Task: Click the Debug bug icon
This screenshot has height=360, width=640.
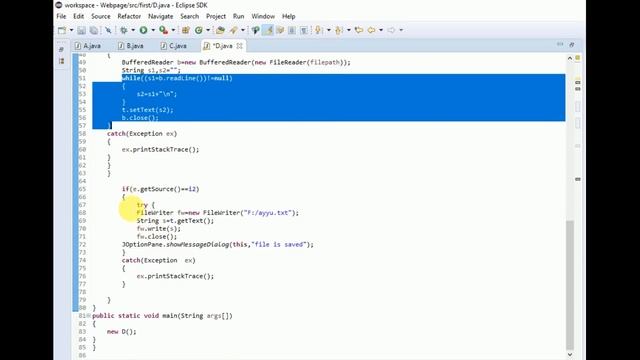Action: point(124,30)
